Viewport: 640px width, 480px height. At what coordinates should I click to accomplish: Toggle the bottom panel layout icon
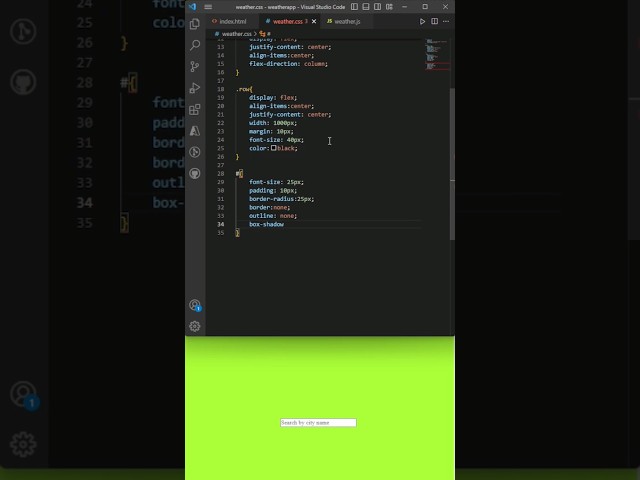pos(366,7)
